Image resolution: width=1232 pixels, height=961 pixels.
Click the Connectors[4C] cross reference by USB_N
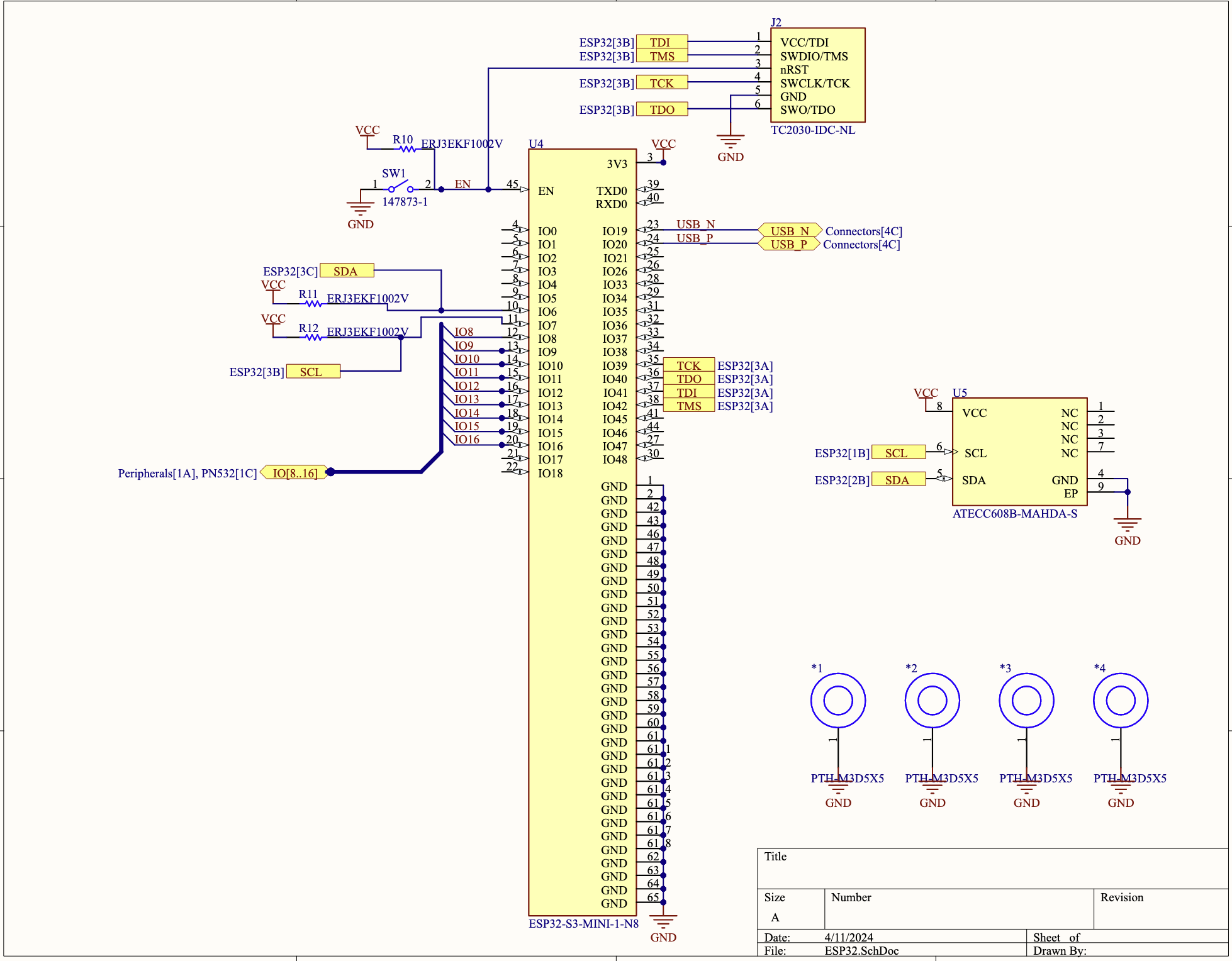863,231
